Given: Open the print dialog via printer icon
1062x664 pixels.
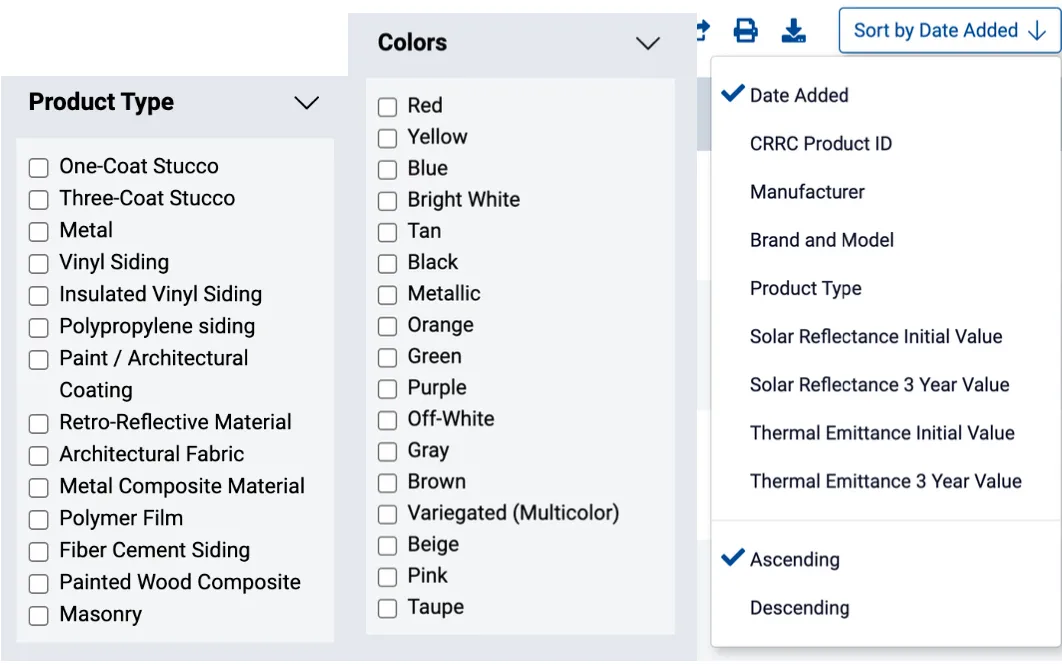Looking at the screenshot, I should tap(745, 30).
